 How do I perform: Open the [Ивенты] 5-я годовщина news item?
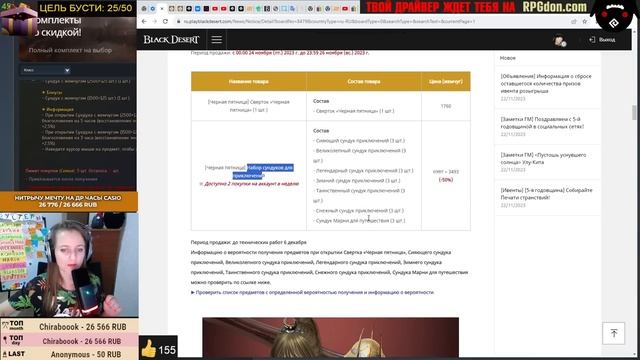coord(546,194)
